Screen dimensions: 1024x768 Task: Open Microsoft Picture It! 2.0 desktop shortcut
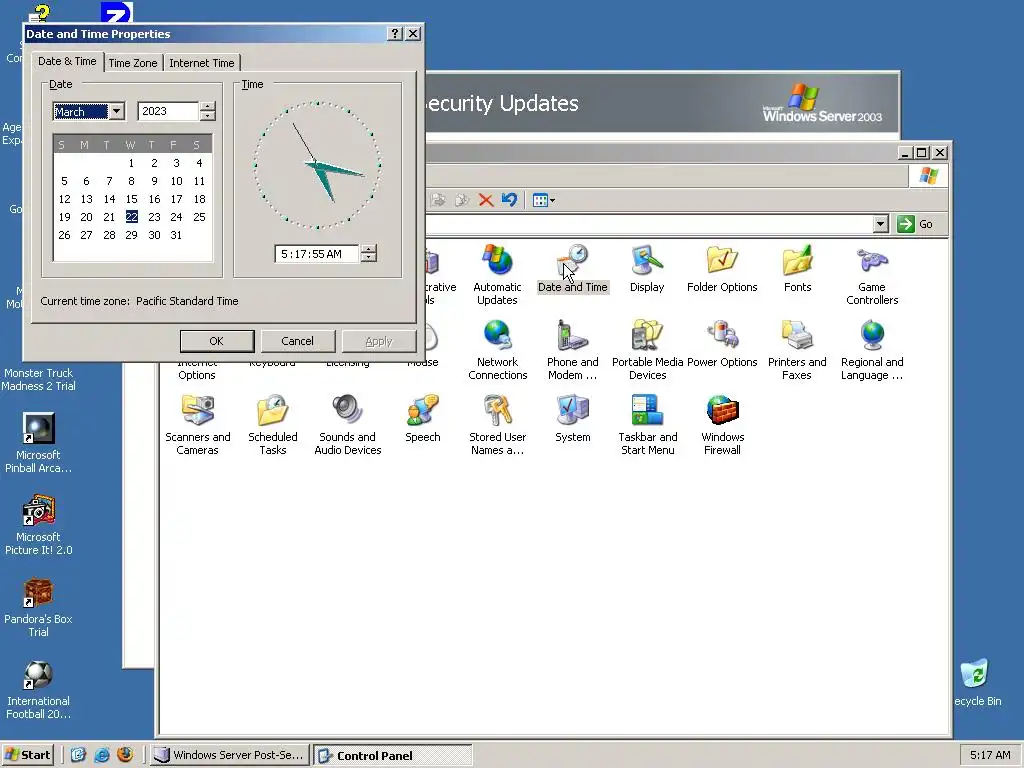click(x=39, y=525)
